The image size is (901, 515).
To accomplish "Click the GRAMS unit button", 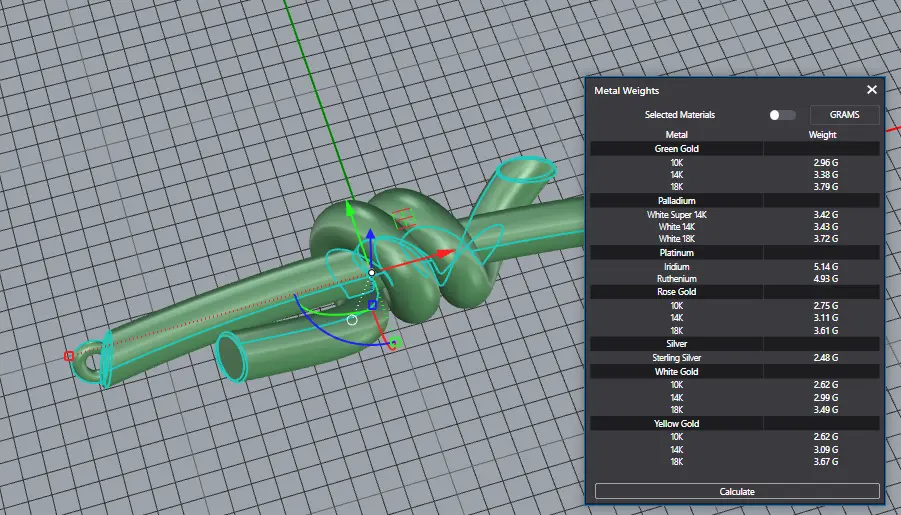I will click(x=844, y=115).
